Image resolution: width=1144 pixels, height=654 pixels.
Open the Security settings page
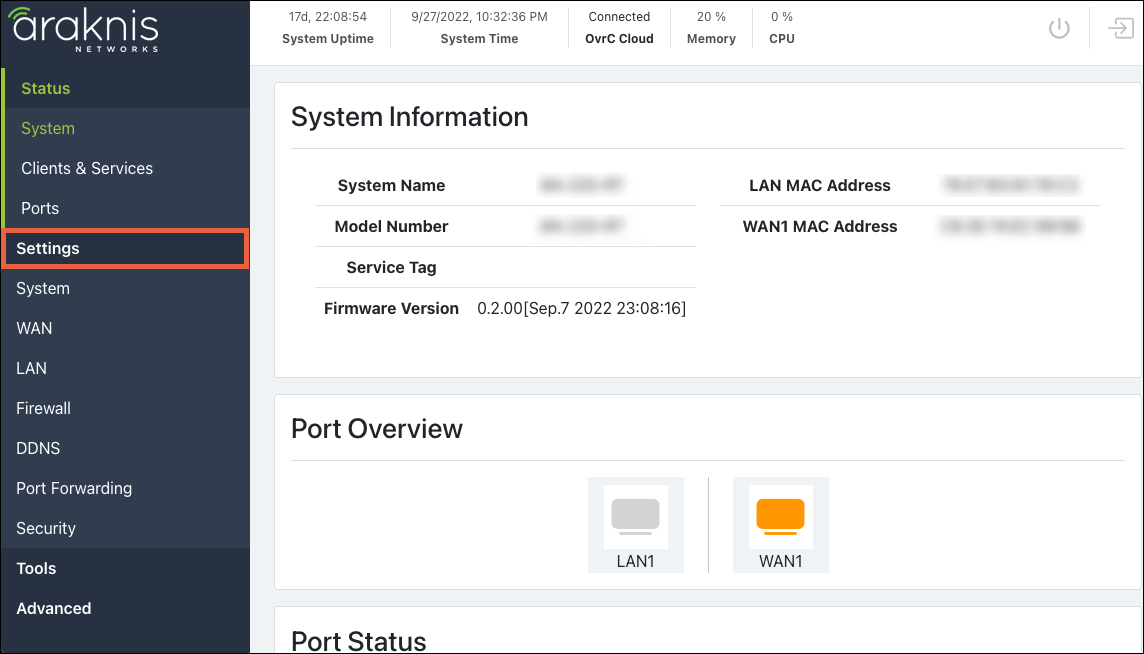[46, 528]
